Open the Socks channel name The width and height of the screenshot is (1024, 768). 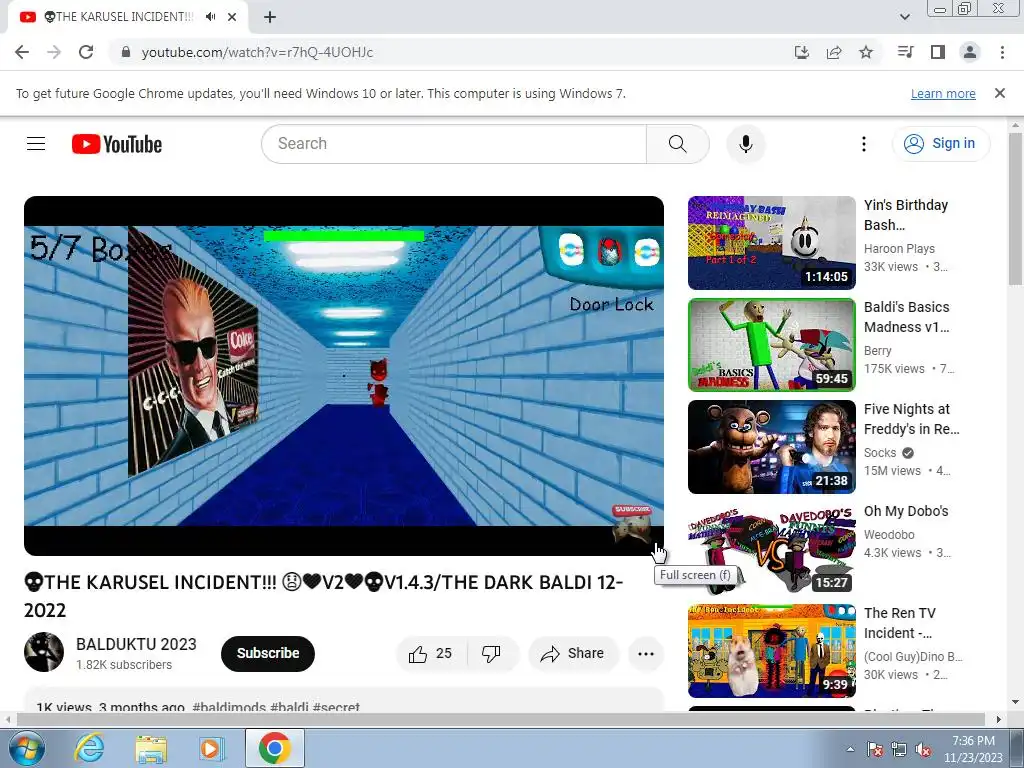click(x=880, y=453)
